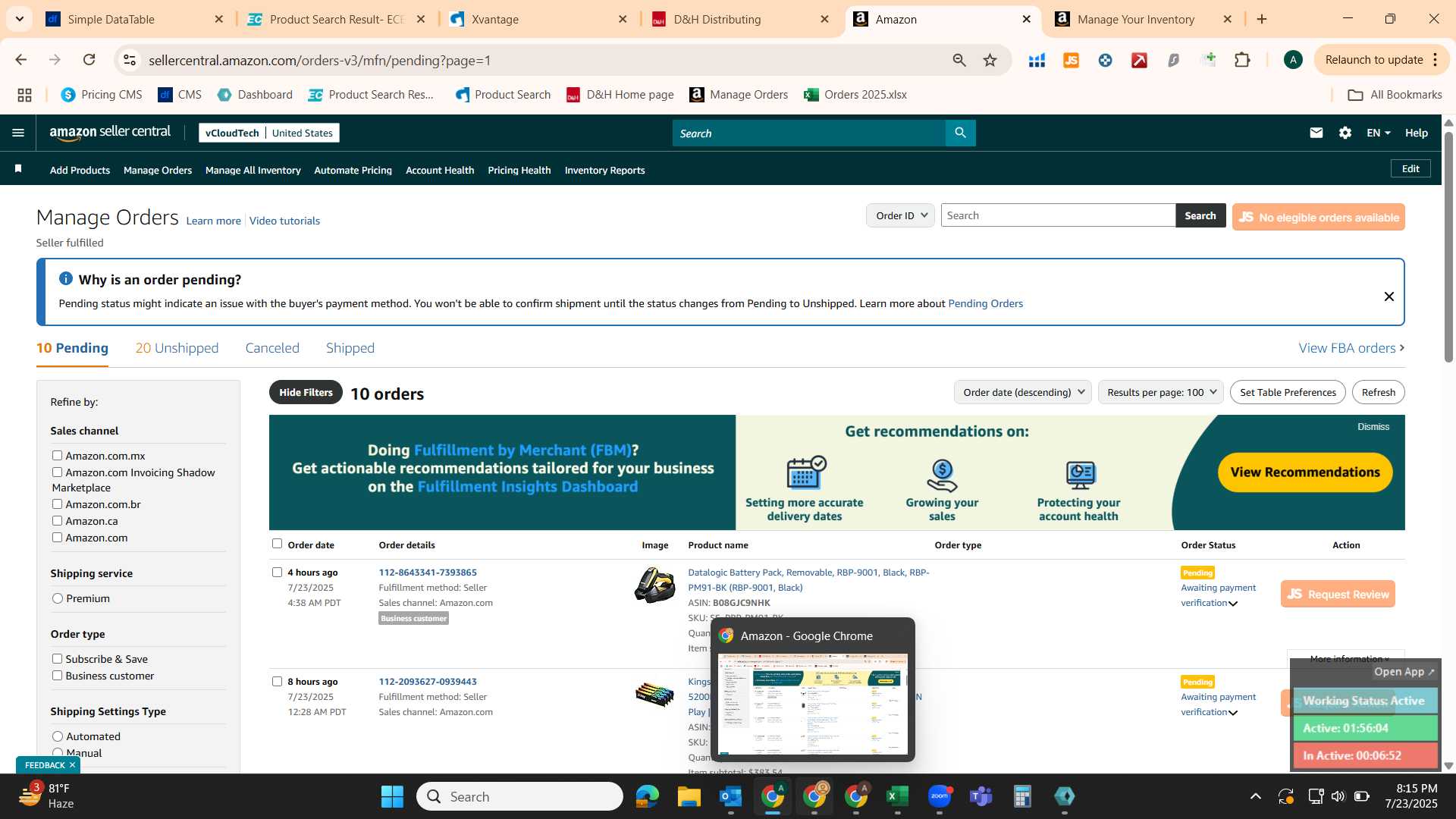Switch to the Shipped orders tab
Viewport: 1456px width, 819px height.
pyautogui.click(x=350, y=347)
